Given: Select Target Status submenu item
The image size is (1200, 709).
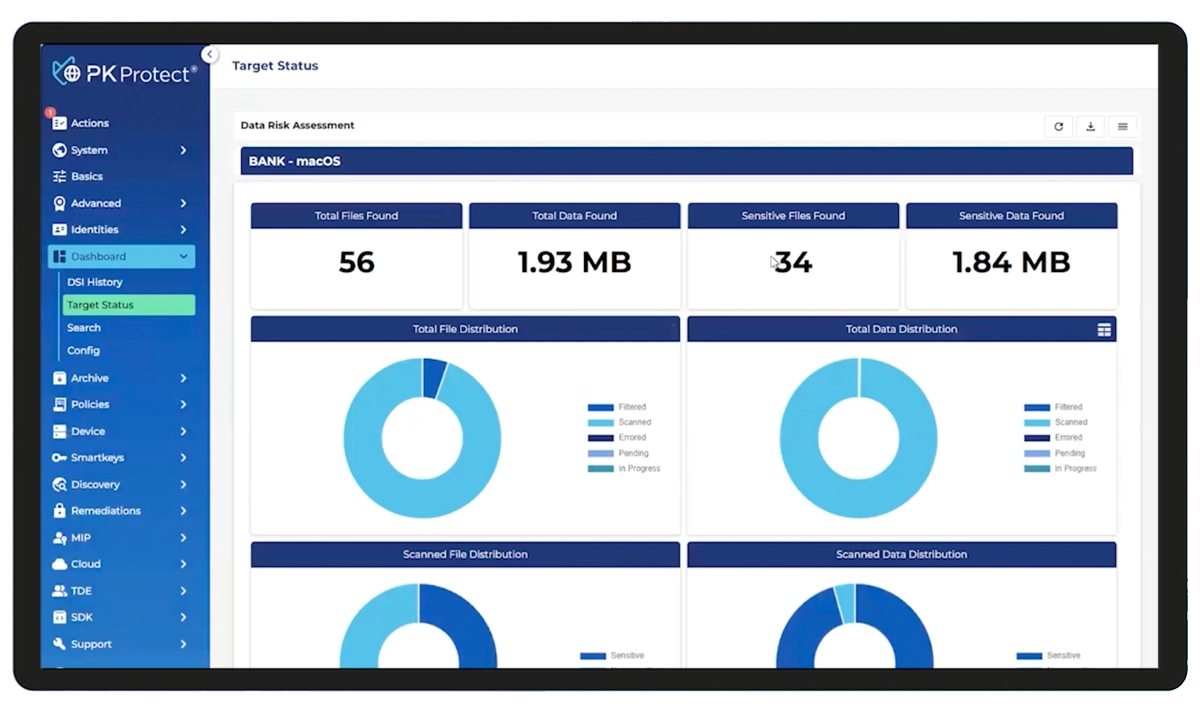Looking at the screenshot, I should tap(129, 305).
